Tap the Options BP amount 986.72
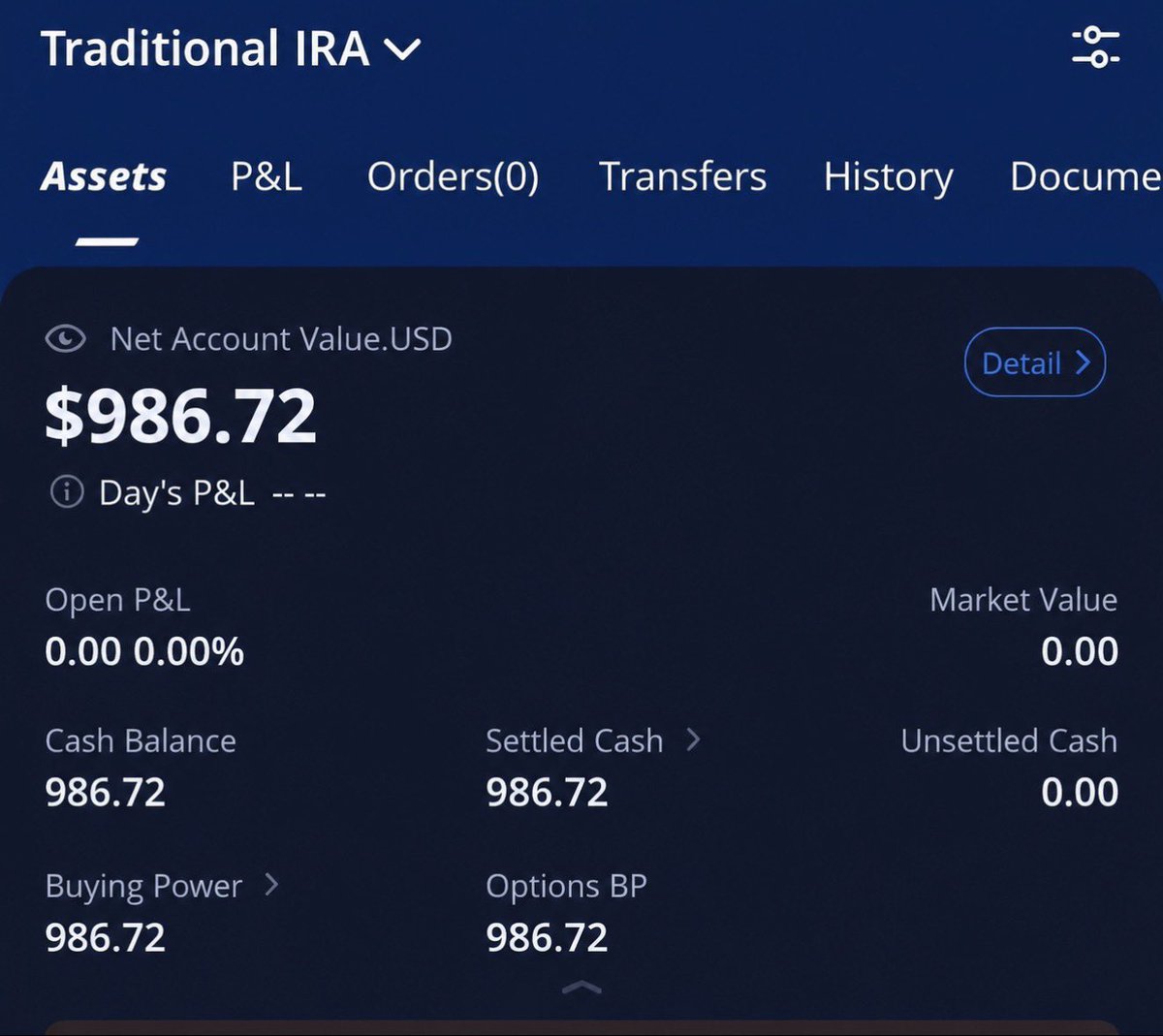The height and width of the screenshot is (1036, 1163). coord(547,938)
